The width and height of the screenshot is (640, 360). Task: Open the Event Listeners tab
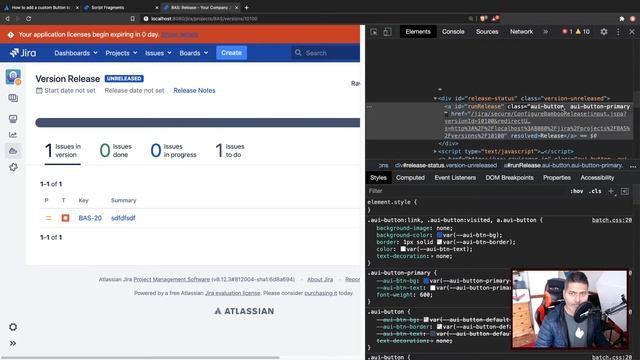point(455,178)
